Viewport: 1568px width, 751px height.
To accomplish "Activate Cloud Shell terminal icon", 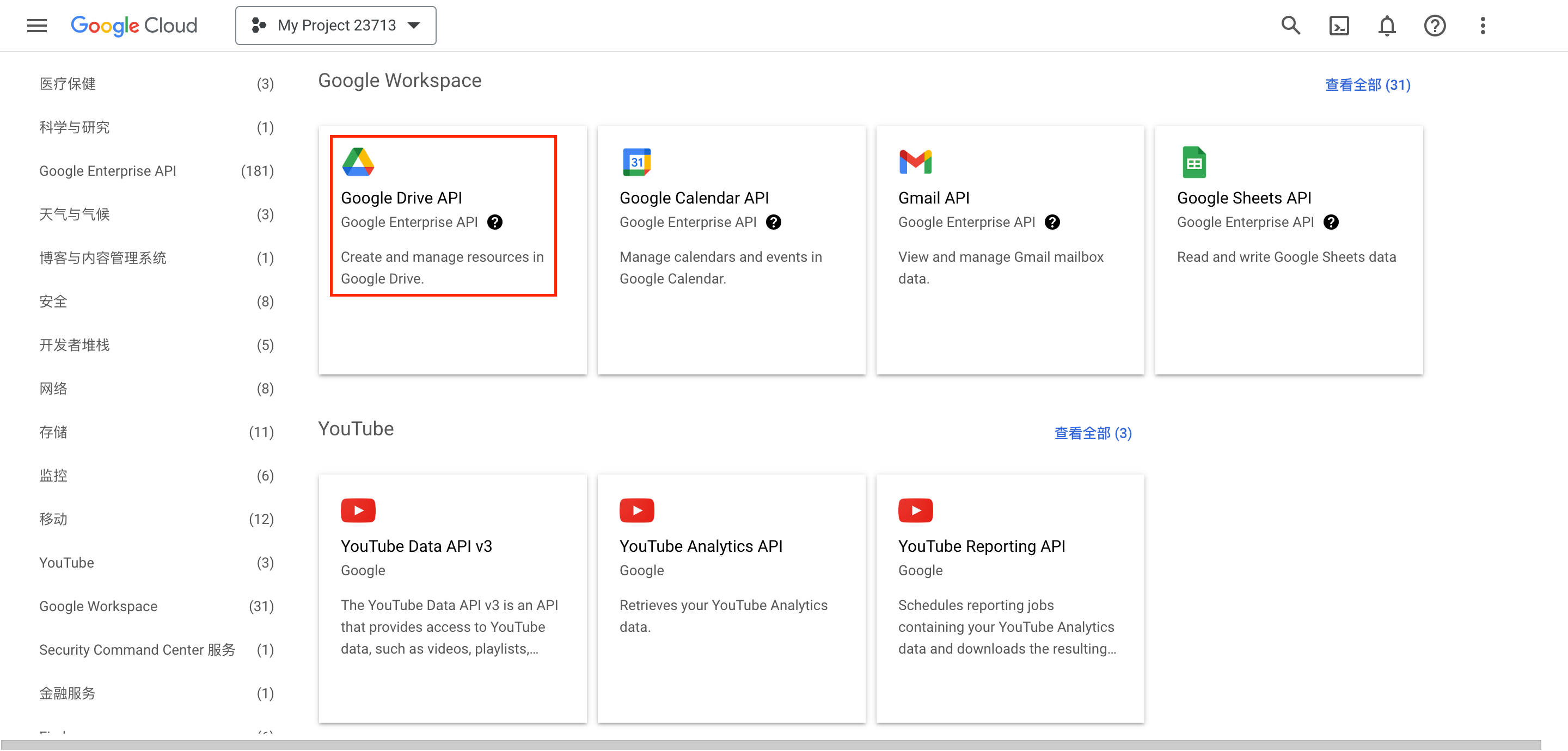I will click(1339, 26).
